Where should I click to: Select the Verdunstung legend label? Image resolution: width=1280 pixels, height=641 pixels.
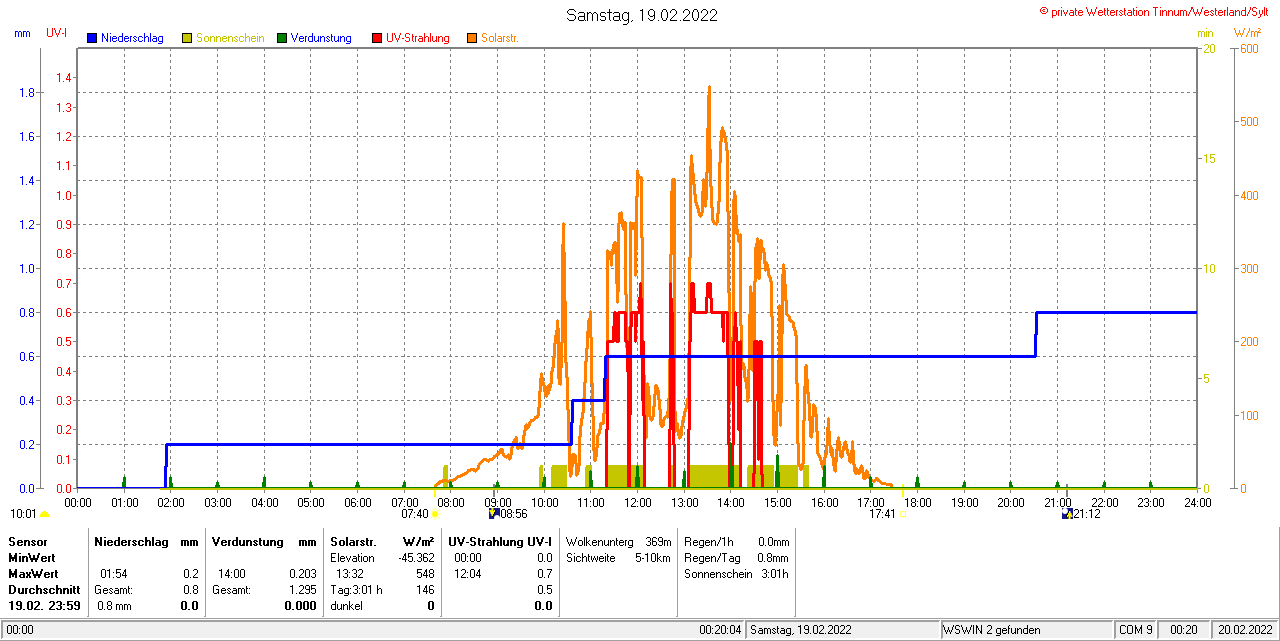321,38
